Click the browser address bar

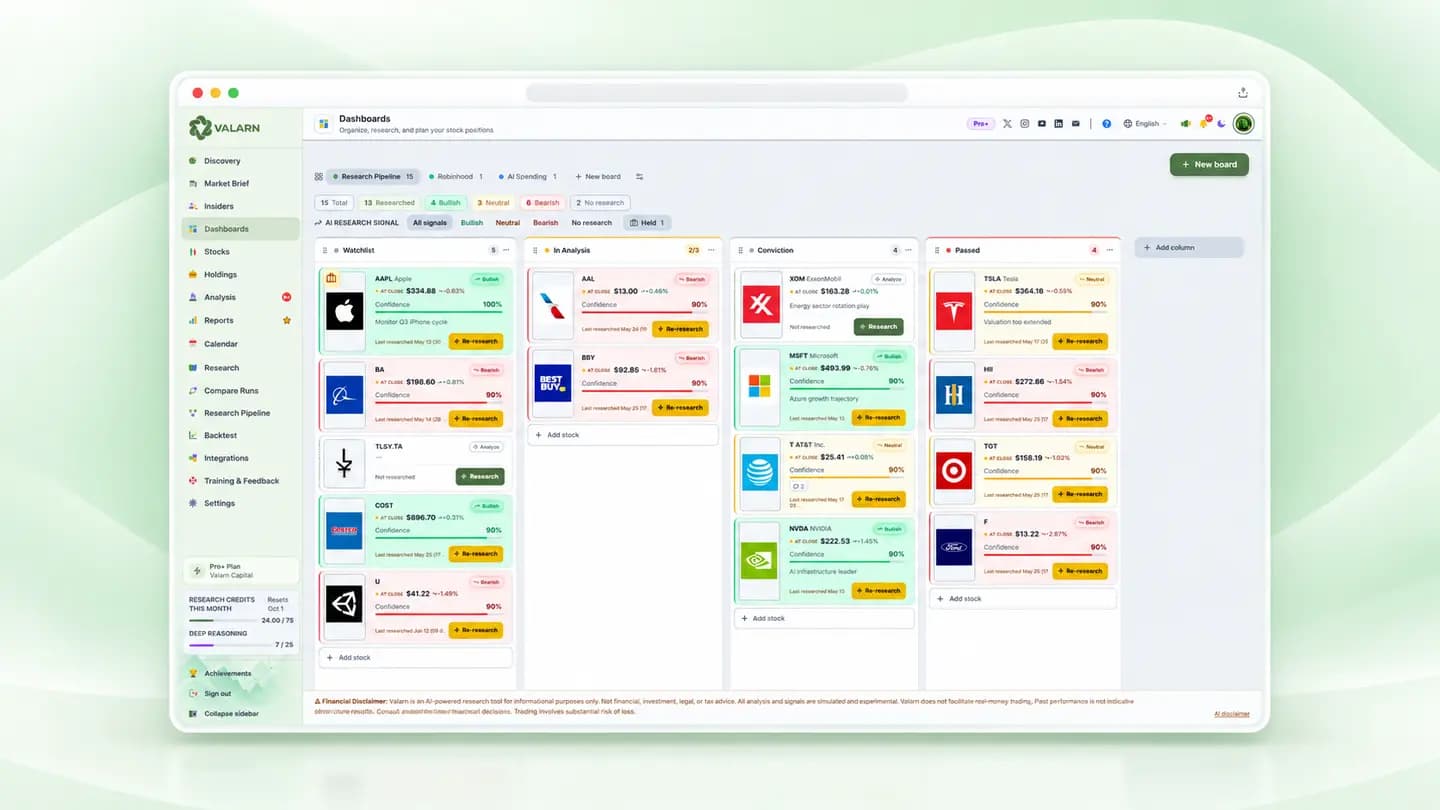[717, 93]
